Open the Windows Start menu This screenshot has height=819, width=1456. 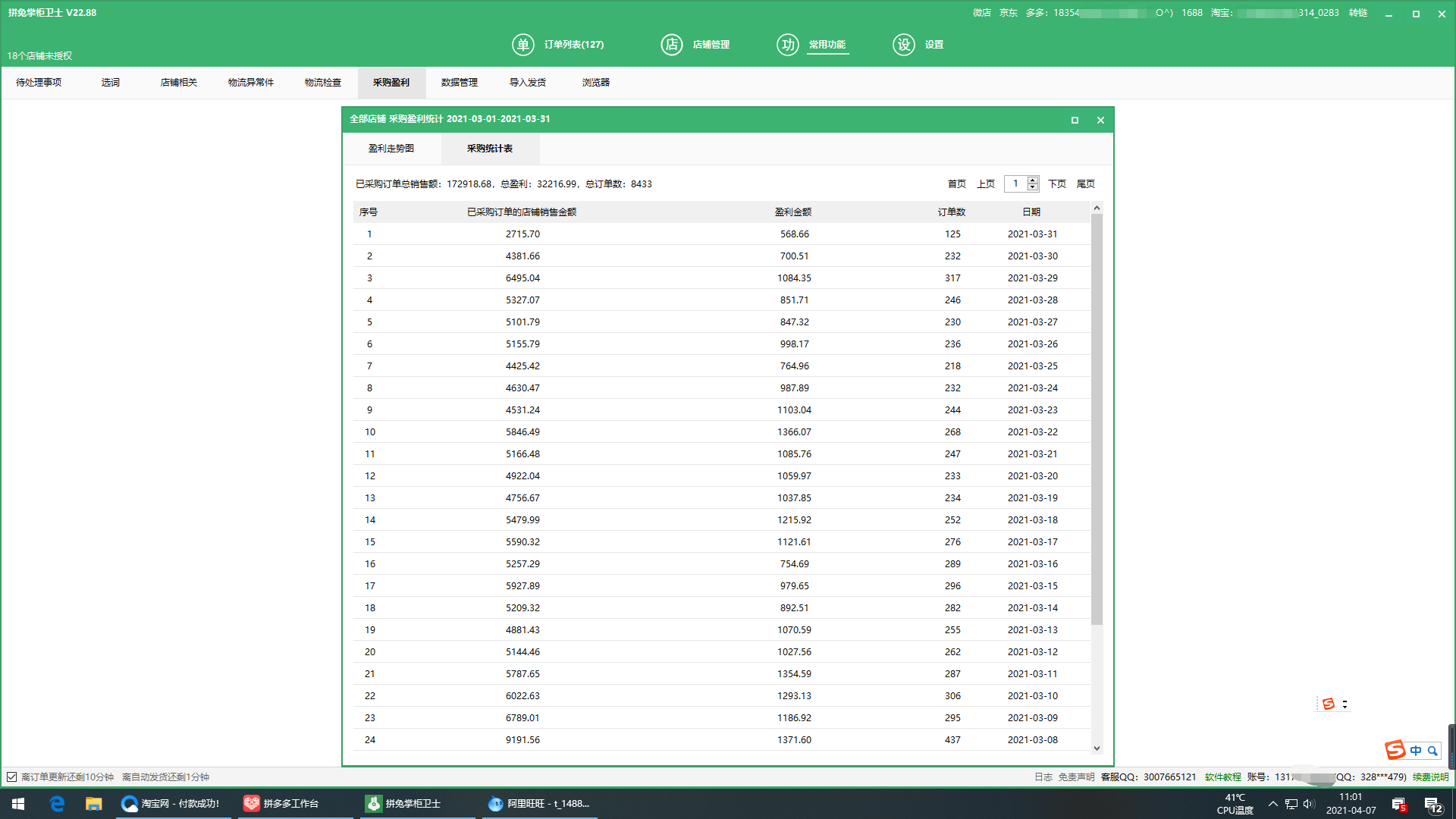tap(18, 804)
